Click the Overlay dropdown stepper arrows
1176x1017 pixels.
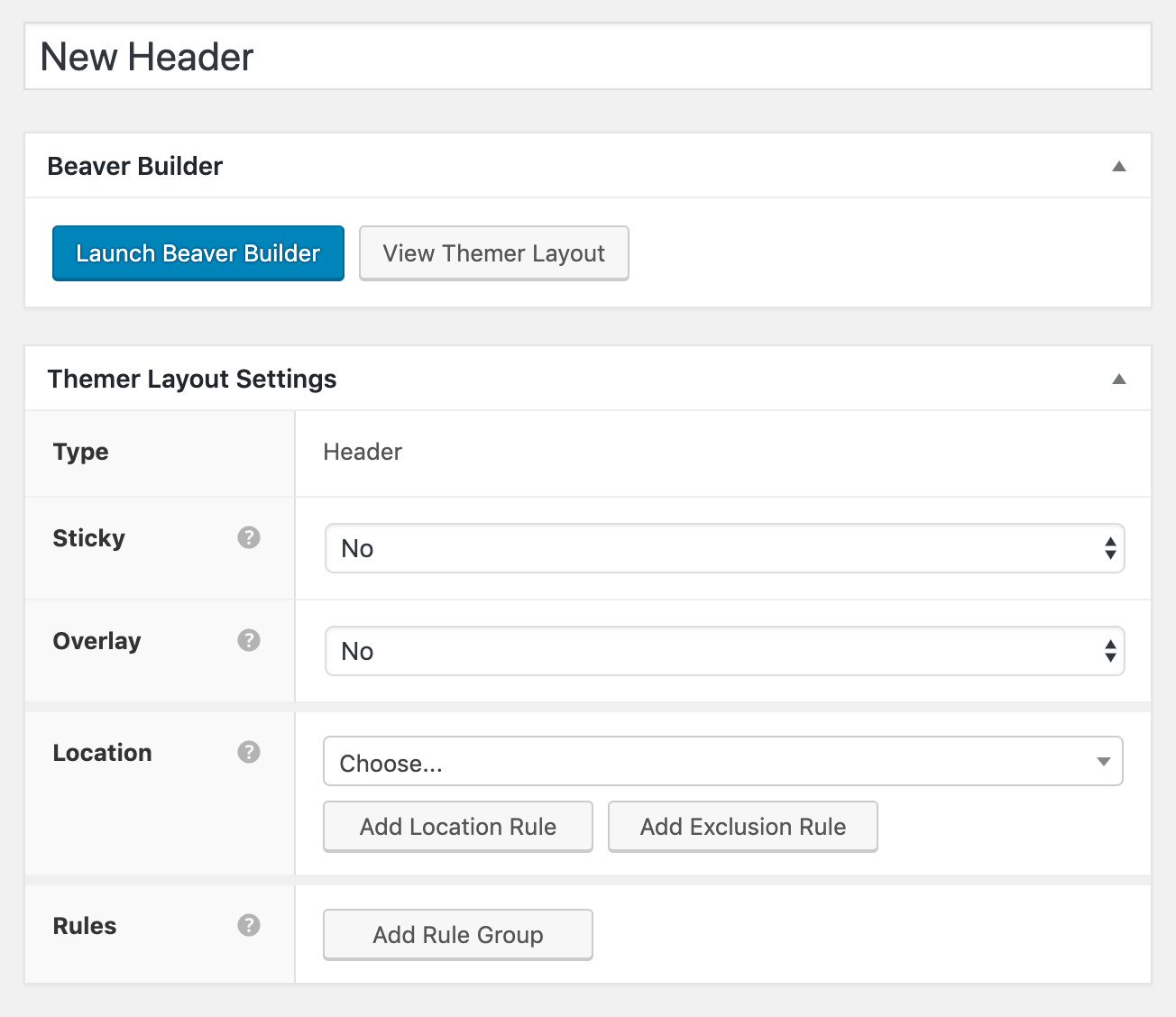1108,651
